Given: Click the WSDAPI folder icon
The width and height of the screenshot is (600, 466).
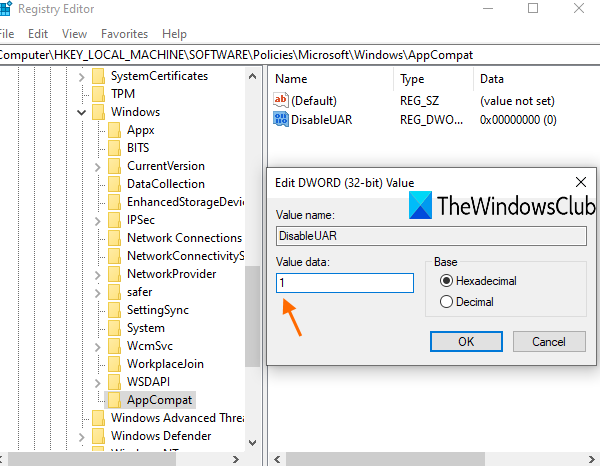Looking at the screenshot, I should [114, 382].
